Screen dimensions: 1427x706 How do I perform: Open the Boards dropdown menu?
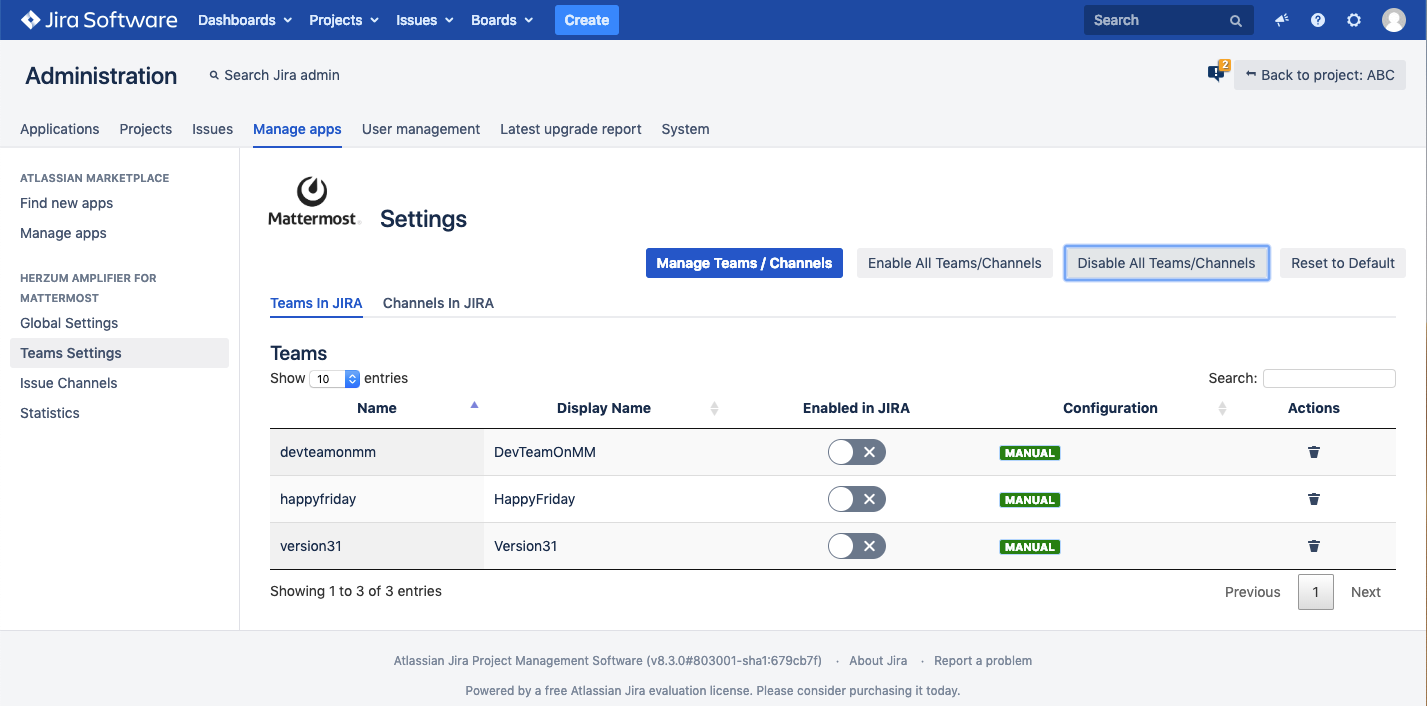tap(502, 20)
